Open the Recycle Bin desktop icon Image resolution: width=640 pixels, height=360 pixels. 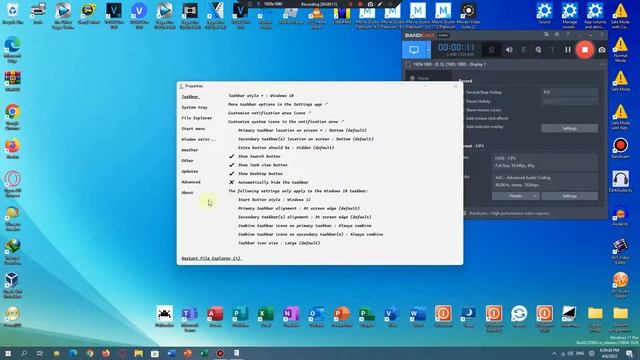coord(12,13)
